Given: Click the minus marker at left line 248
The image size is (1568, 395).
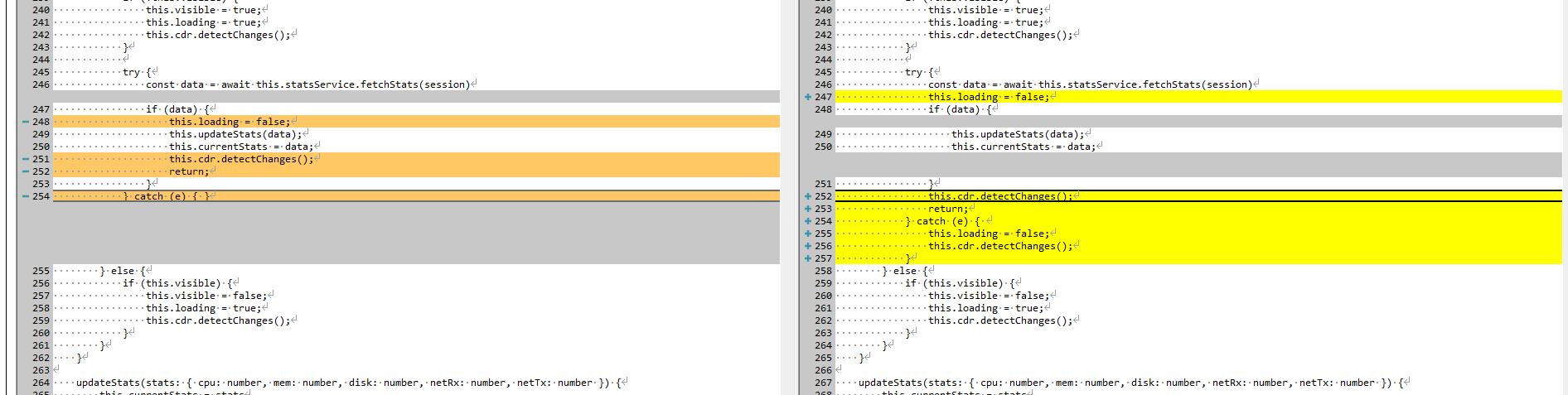Looking at the screenshot, I should [25, 122].
